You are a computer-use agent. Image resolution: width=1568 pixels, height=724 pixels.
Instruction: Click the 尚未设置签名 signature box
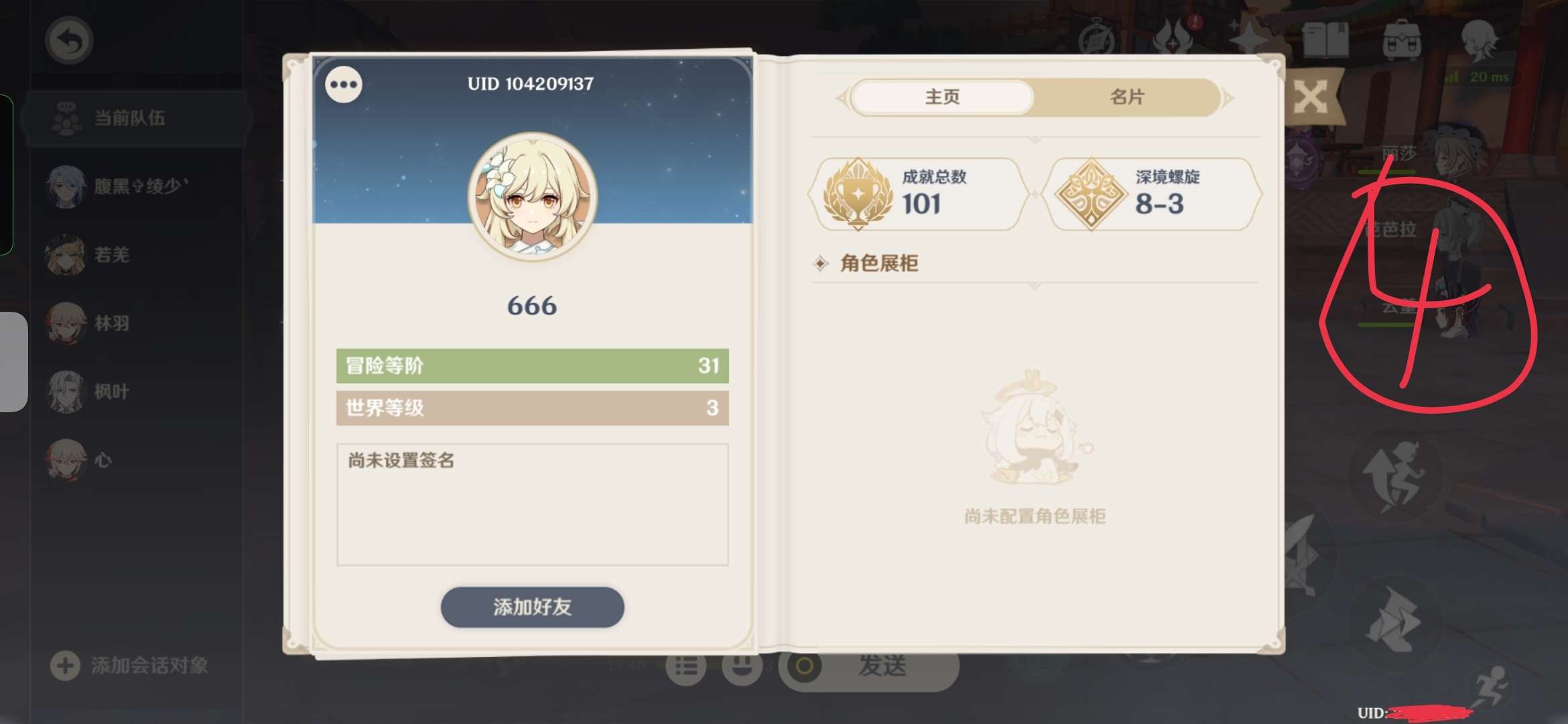[532, 505]
